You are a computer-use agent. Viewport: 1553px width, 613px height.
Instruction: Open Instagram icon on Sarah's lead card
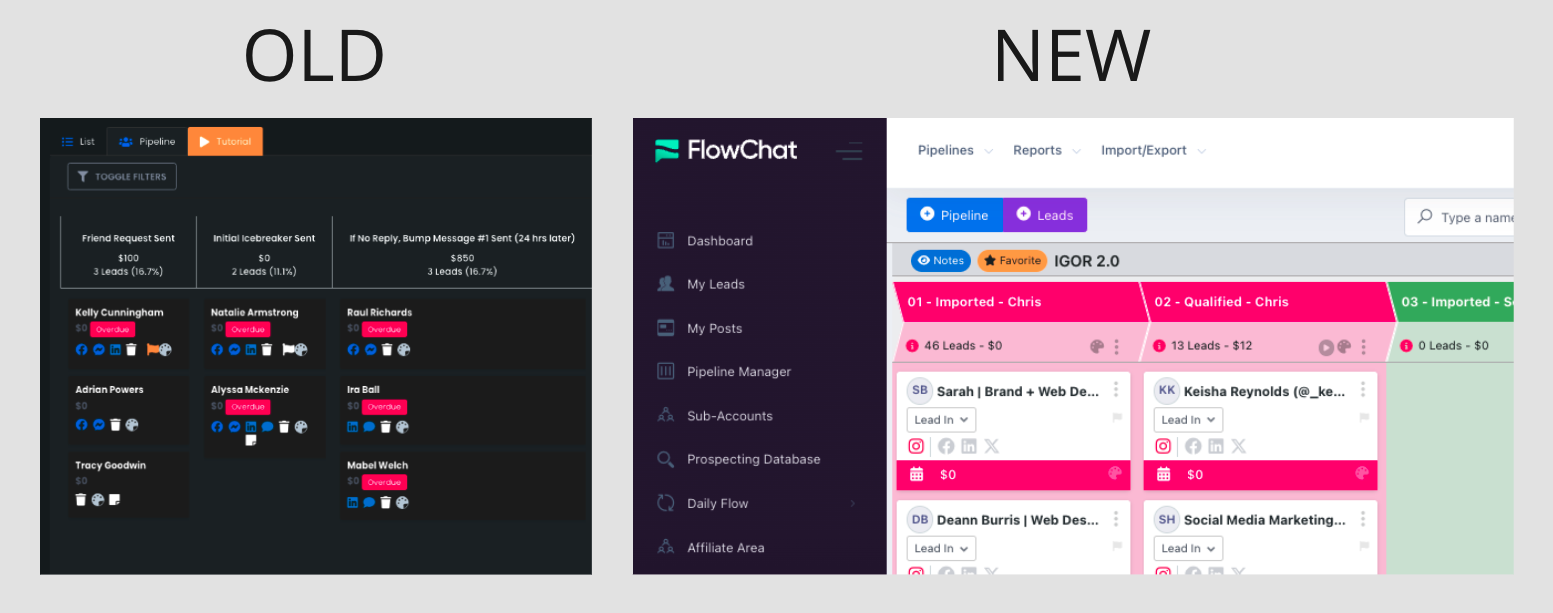(x=916, y=447)
